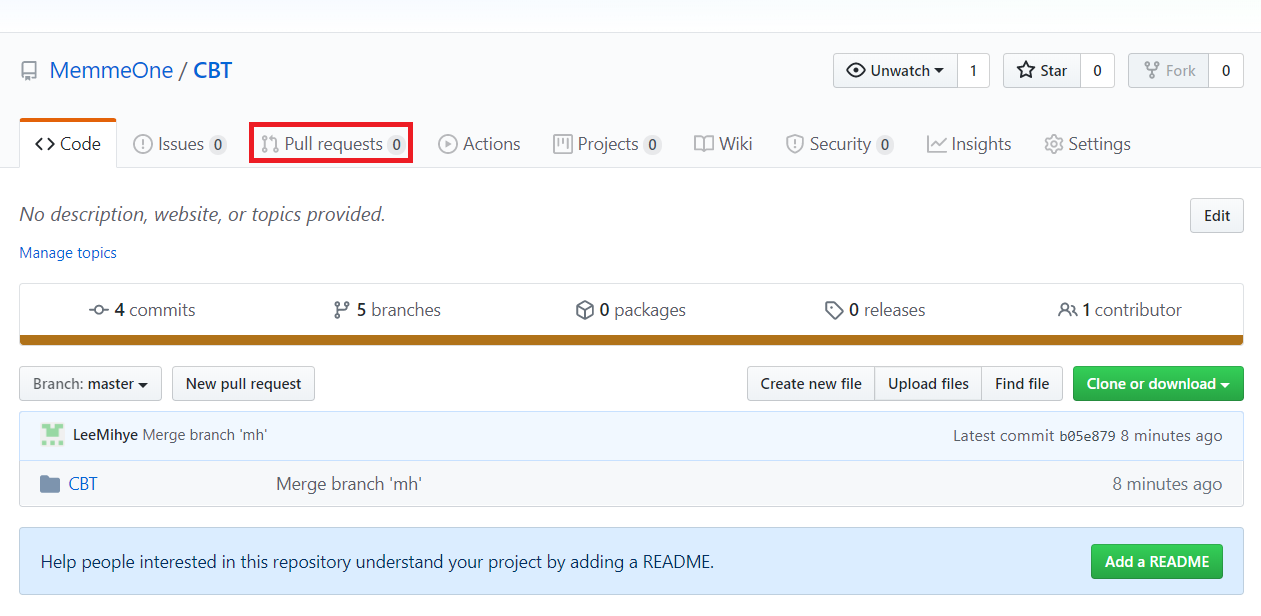Open the CBT repository name link
Image resolution: width=1261 pixels, height=616 pixels.
[213, 71]
